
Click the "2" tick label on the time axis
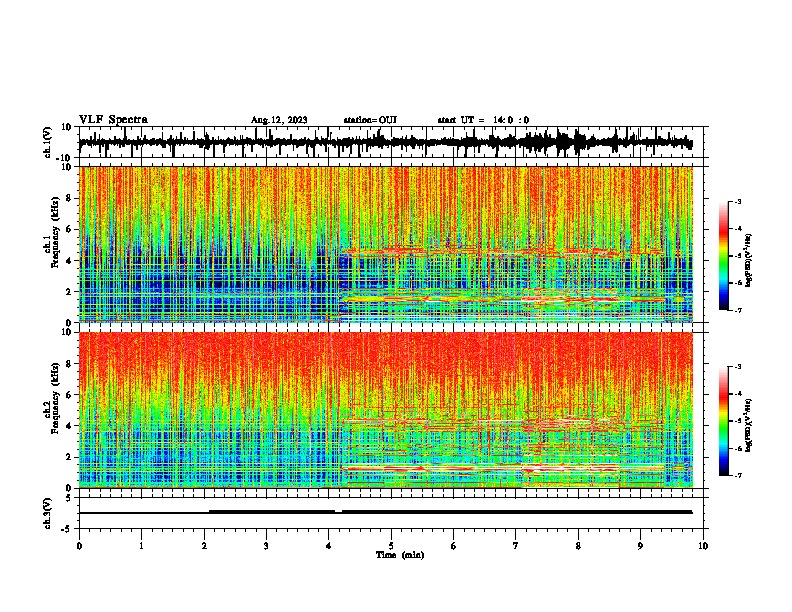204,546
